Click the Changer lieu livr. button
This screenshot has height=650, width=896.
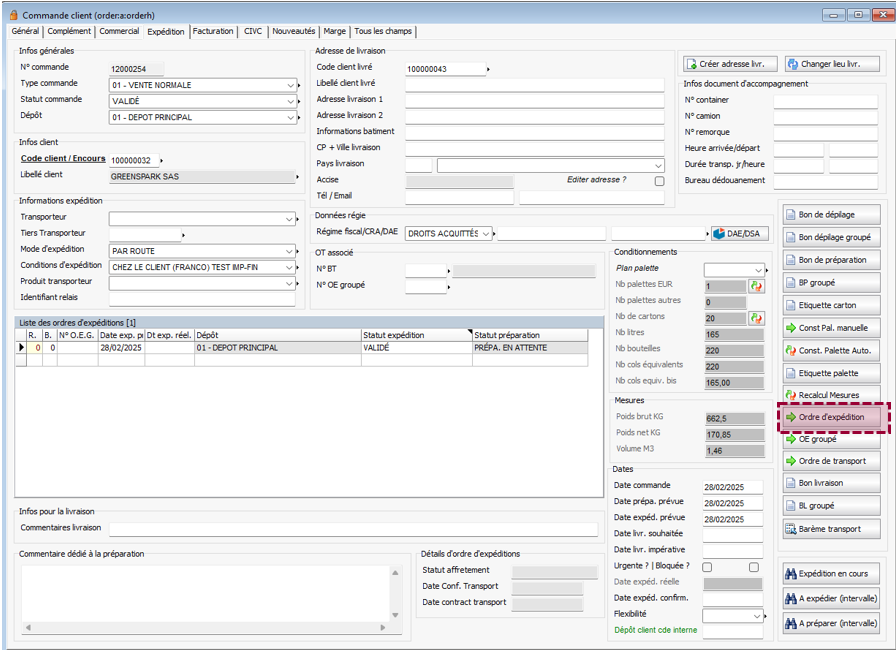click(831, 64)
